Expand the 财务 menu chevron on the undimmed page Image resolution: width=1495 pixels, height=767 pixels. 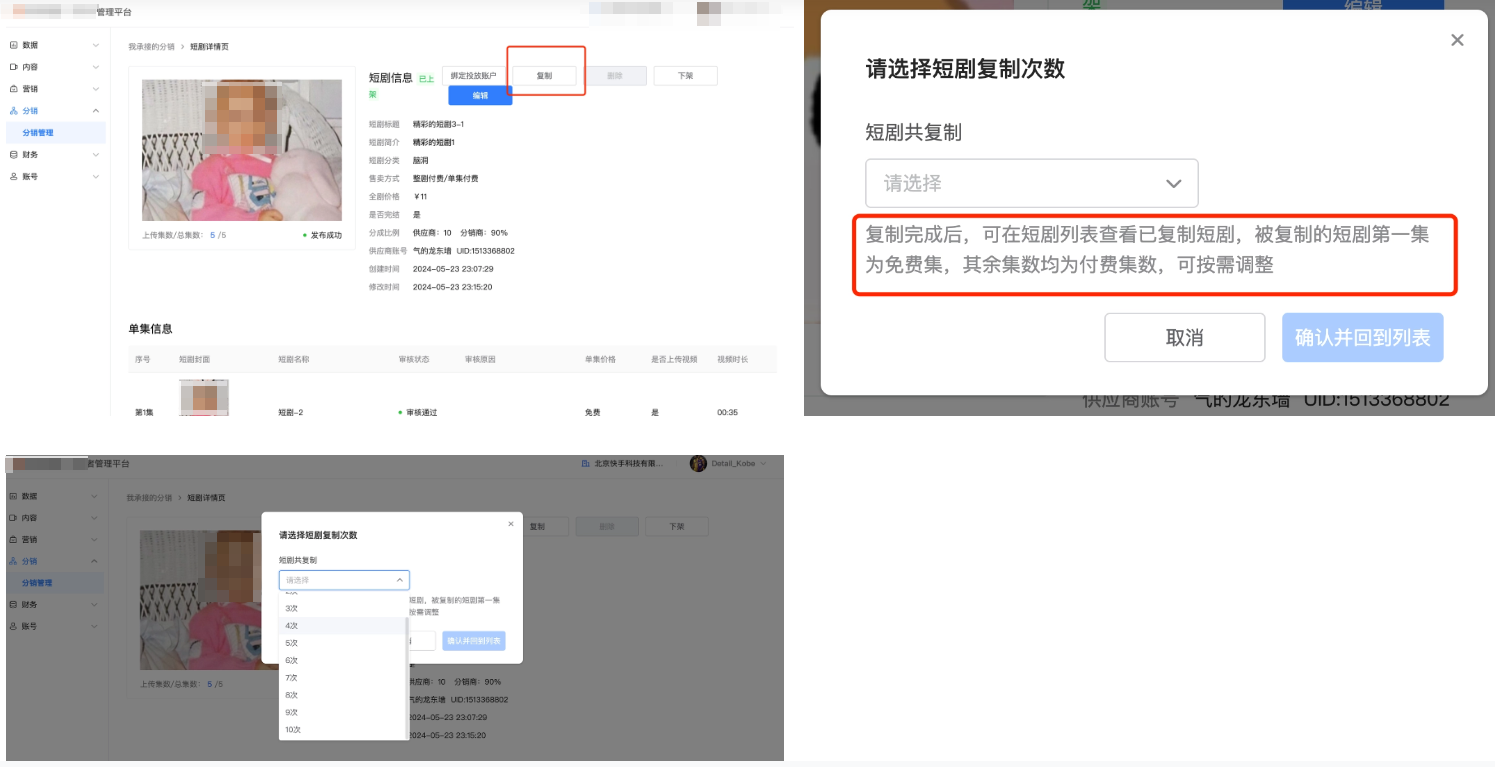coord(96,154)
